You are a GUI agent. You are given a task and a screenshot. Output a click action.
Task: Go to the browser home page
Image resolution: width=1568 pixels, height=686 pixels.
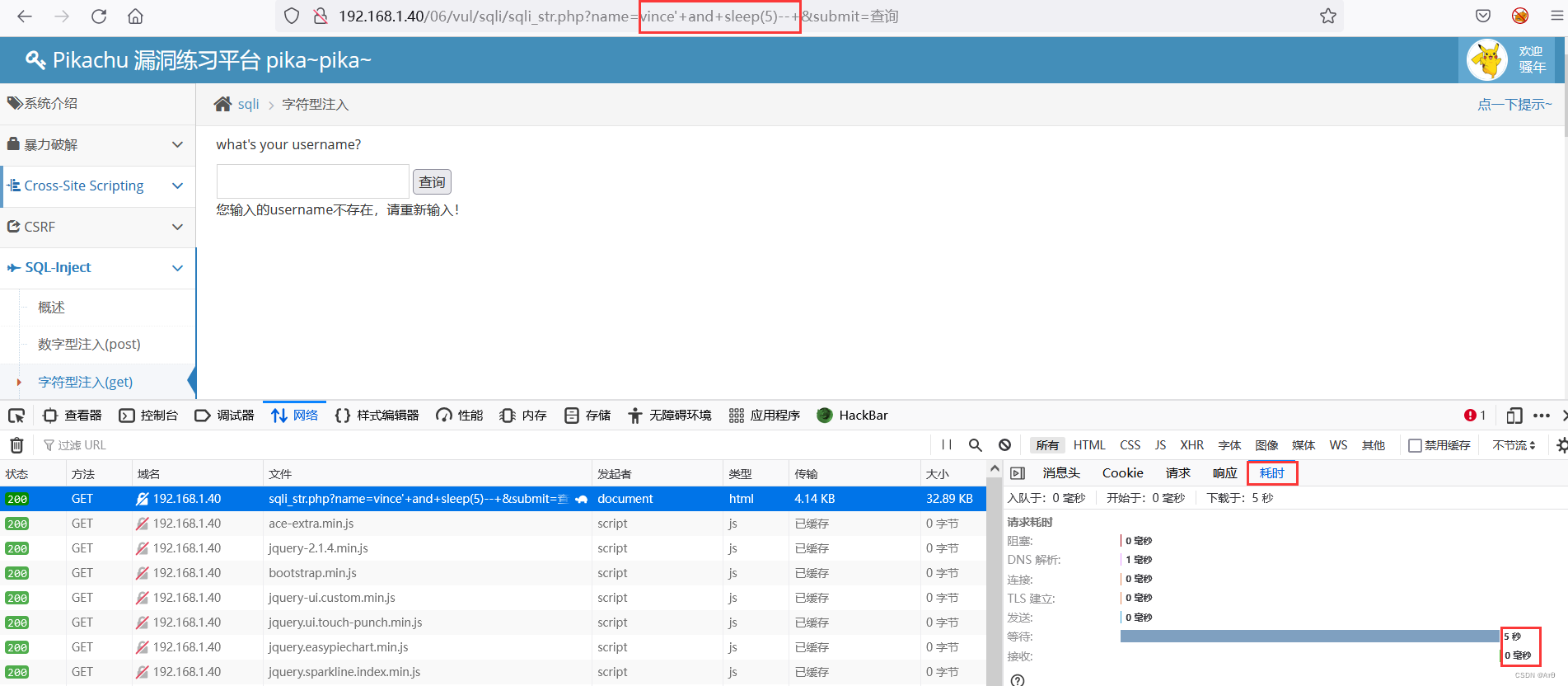(x=136, y=16)
